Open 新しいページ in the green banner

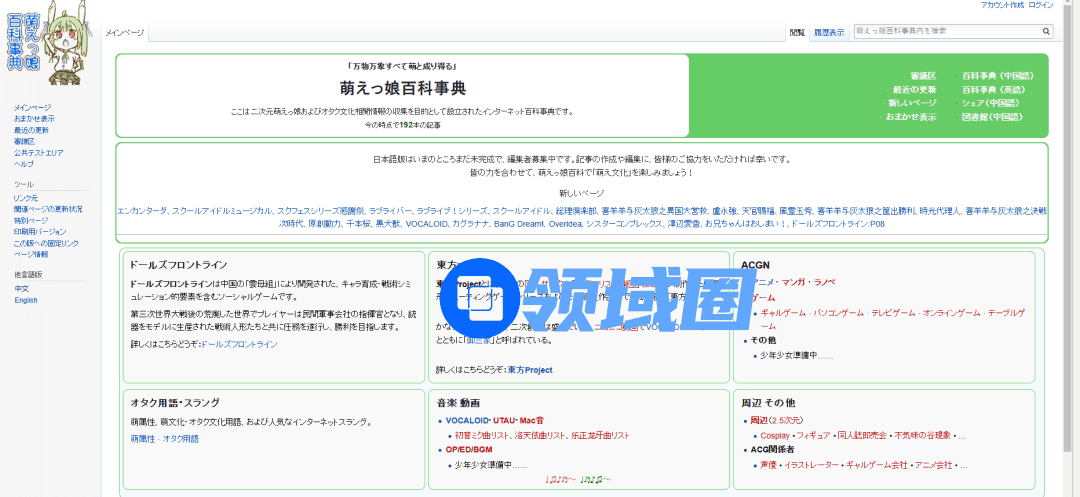coord(912,103)
